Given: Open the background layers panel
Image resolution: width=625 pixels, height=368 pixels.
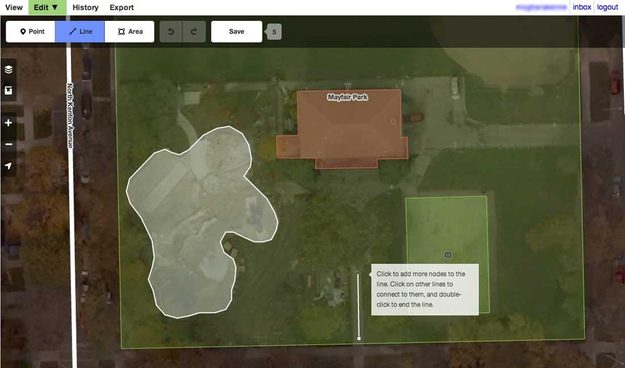Looking at the screenshot, I should click(x=8, y=70).
